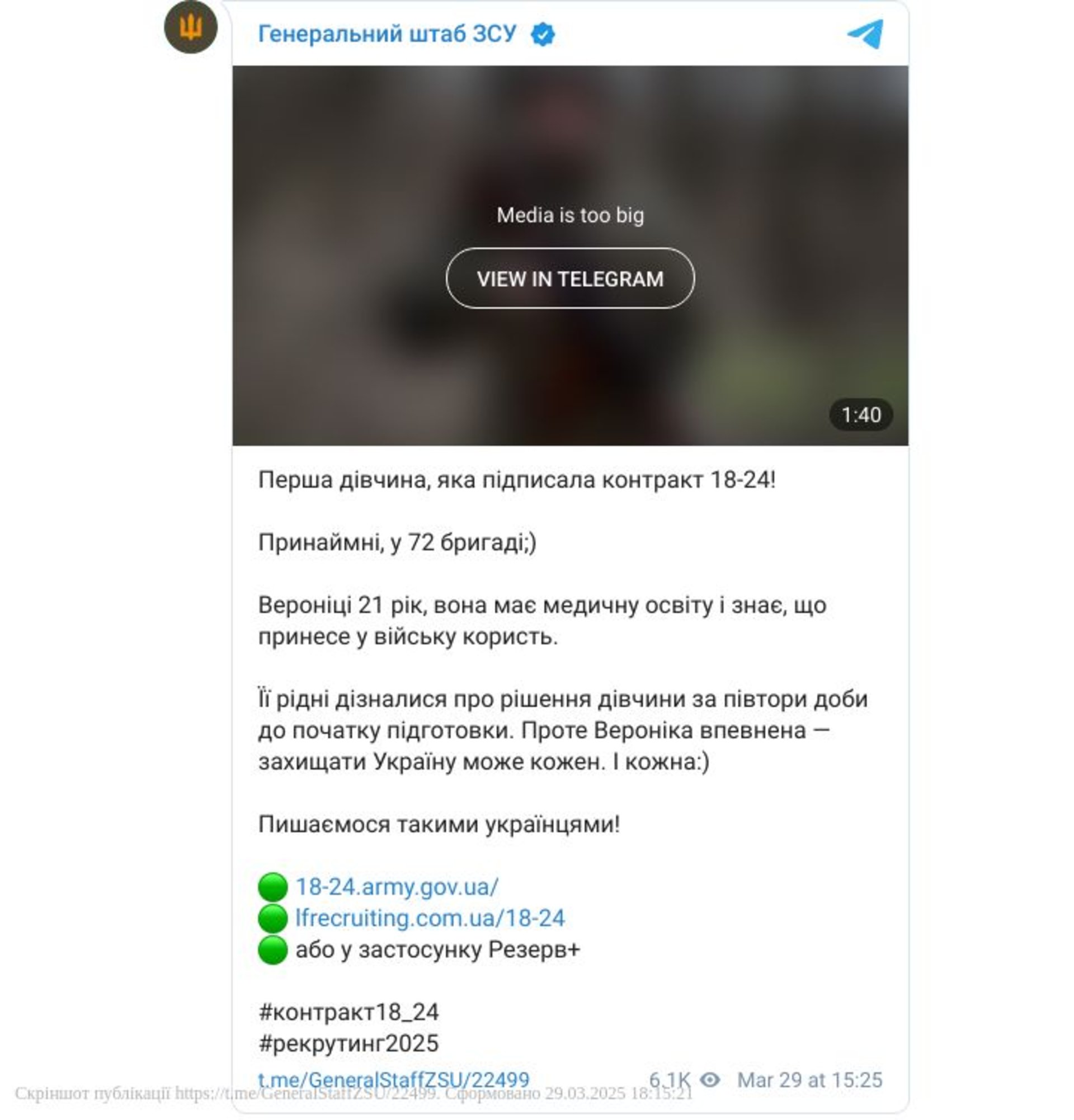Screen dimensions: 1074x1120
Task: Click the third green circle emoji
Action: click(272, 949)
